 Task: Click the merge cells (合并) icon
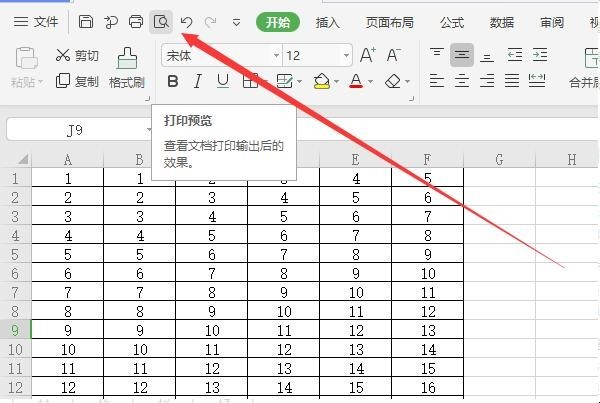point(591,58)
